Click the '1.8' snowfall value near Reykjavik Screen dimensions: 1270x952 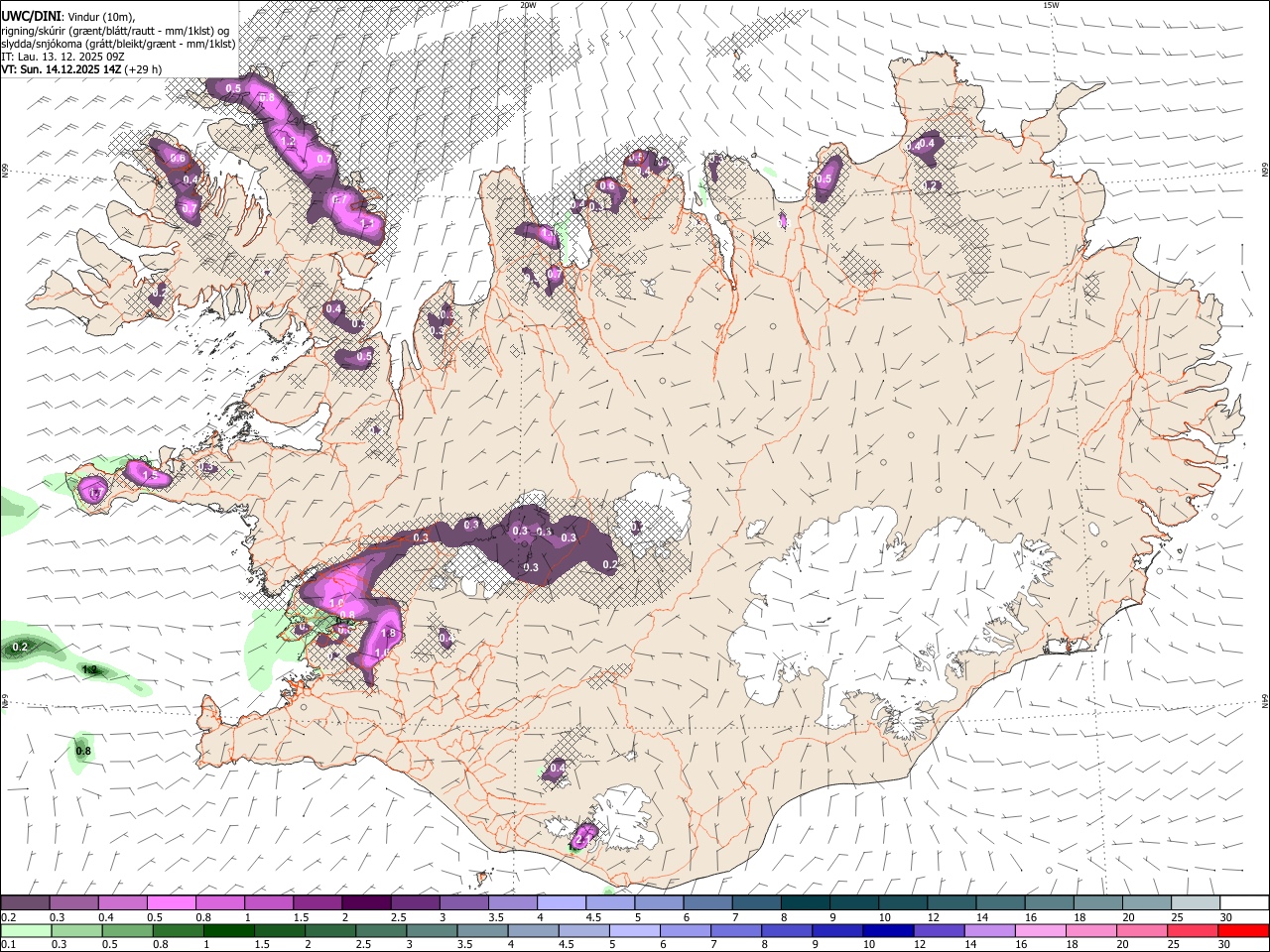[388, 634]
